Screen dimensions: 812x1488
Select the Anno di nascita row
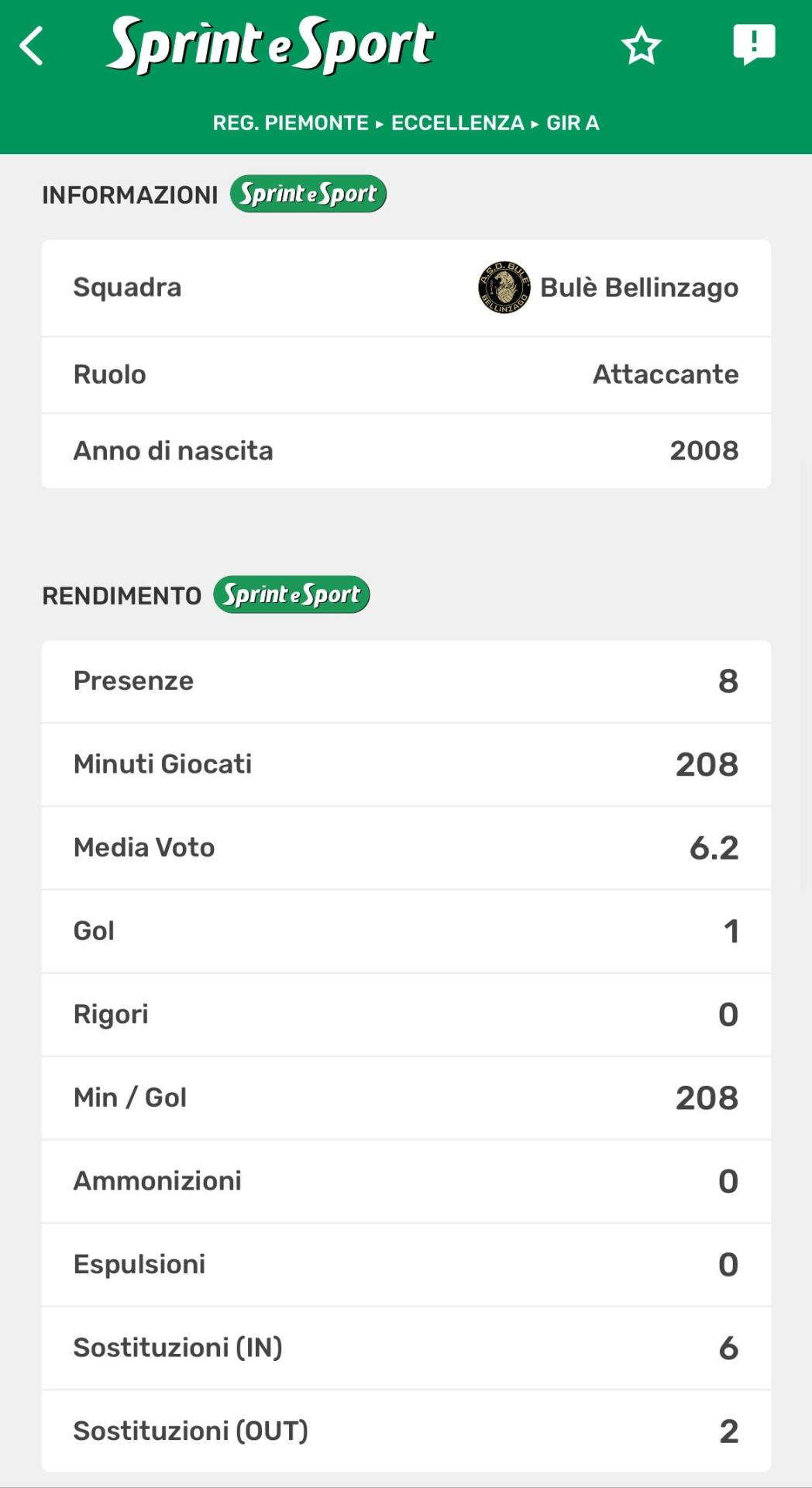click(x=406, y=451)
